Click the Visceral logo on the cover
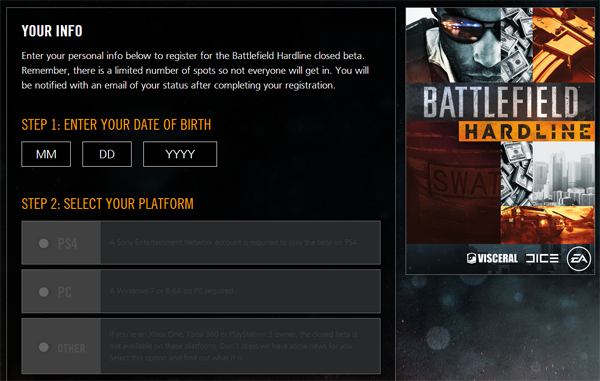600x381 pixels. coord(492,259)
